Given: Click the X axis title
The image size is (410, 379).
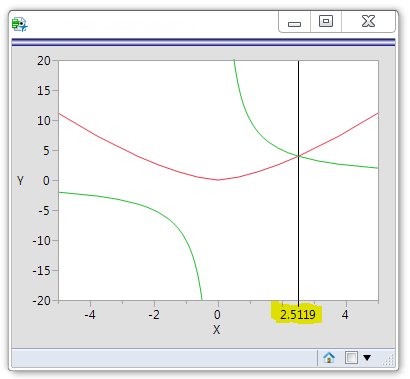Looking at the screenshot, I should click(x=217, y=330).
